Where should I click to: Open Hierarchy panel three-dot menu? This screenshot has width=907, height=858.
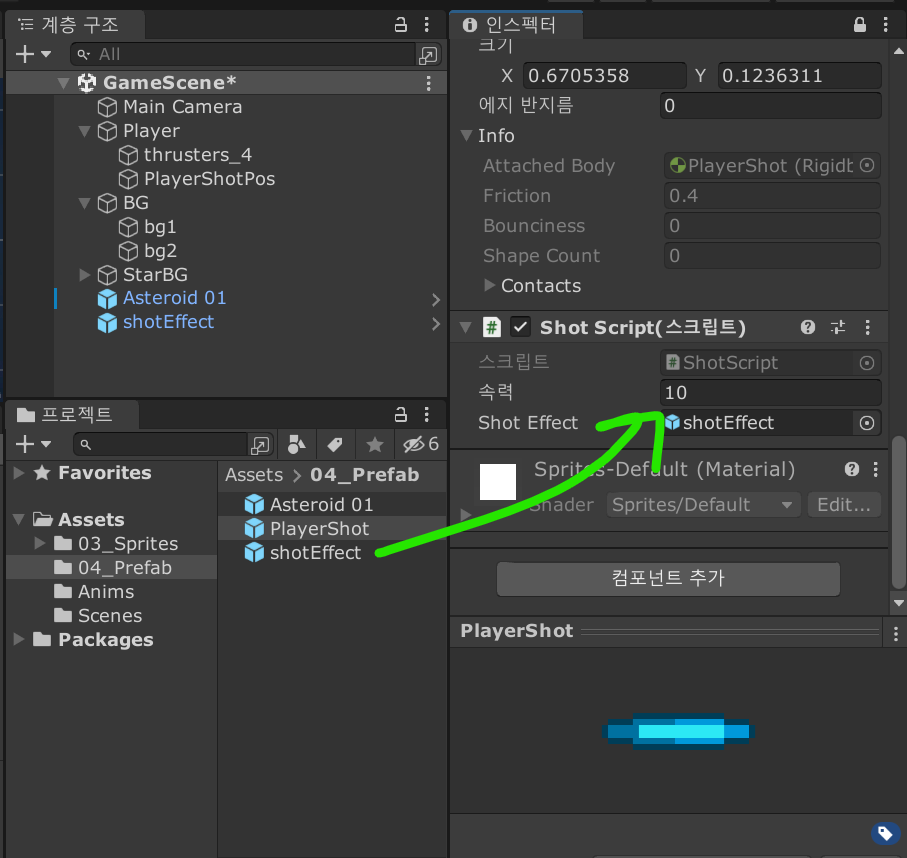pyautogui.click(x=427, y=24)
